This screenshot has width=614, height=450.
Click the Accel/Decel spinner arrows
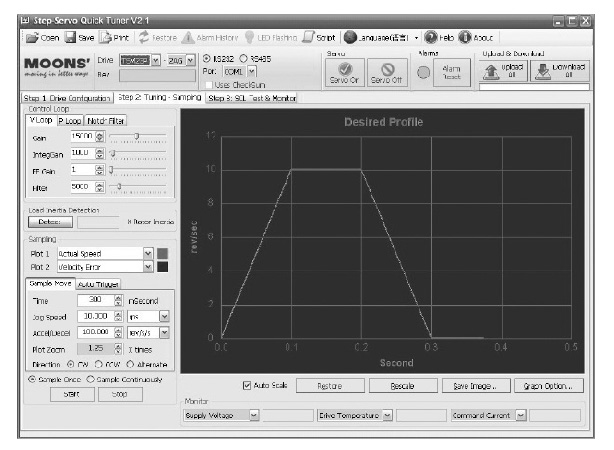click(118, 333)
